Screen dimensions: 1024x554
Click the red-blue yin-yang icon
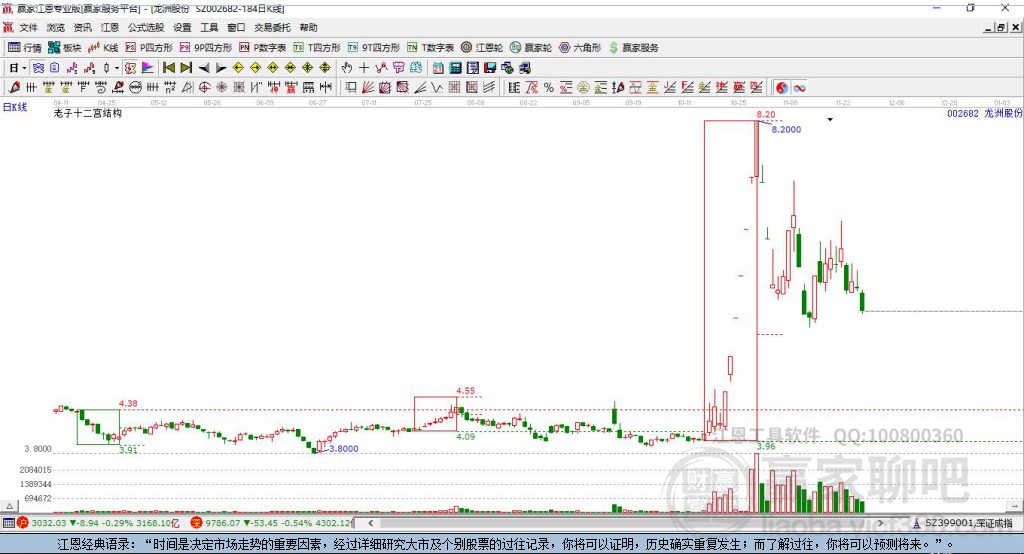tap(782, 88)
